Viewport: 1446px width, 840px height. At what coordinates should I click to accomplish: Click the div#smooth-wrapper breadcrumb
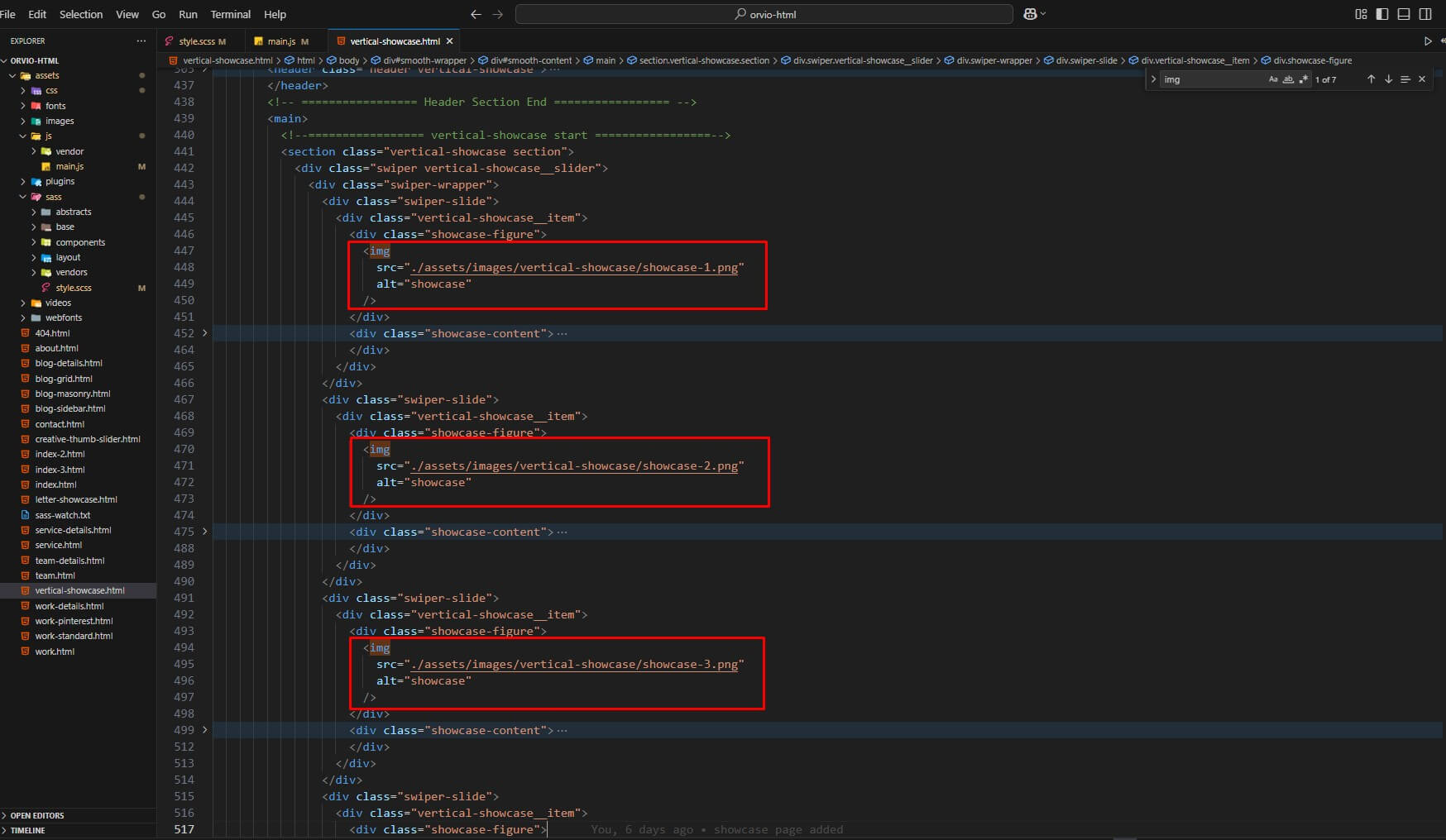coord(419,60)
